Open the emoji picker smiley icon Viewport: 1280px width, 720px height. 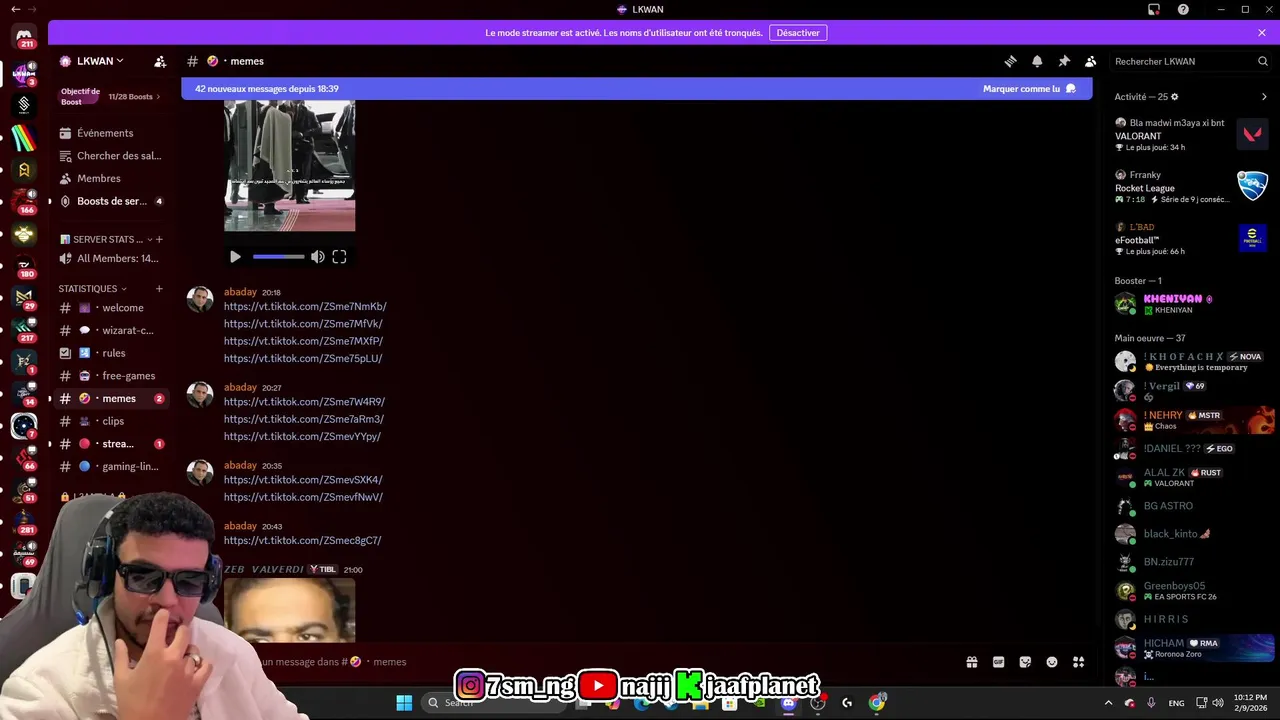[x=1052, y=662]
